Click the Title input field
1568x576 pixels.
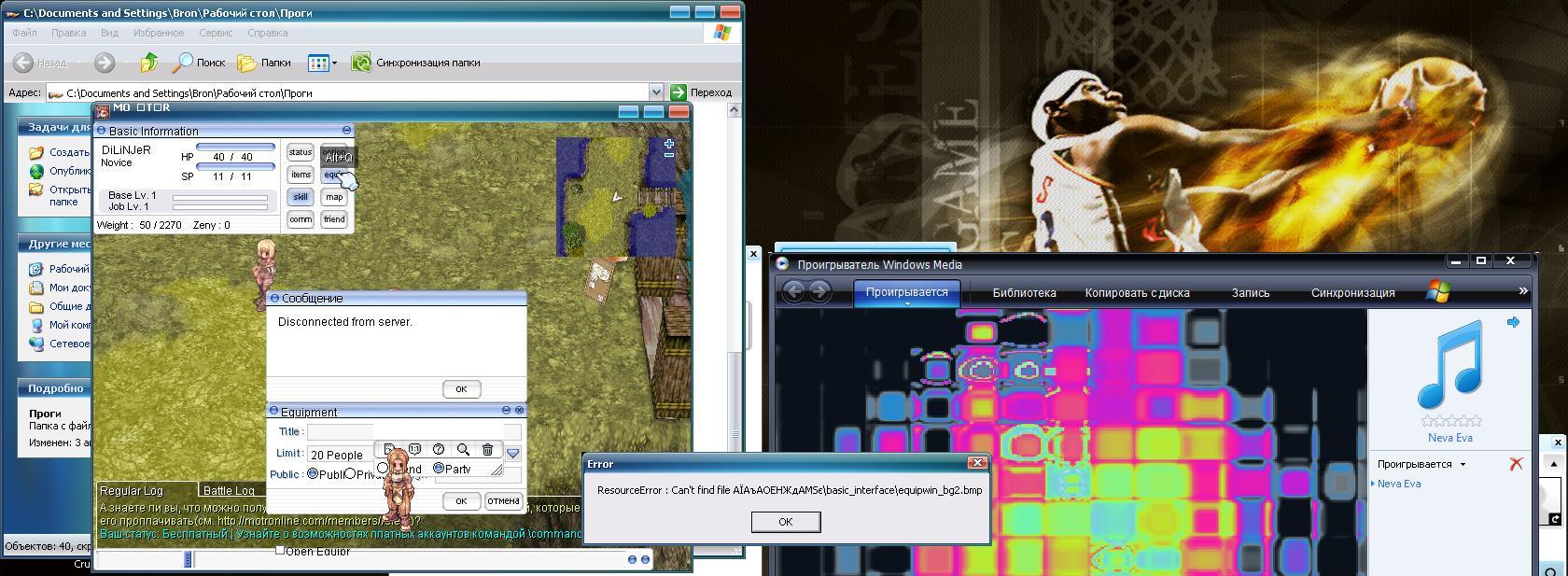[413, 431]
